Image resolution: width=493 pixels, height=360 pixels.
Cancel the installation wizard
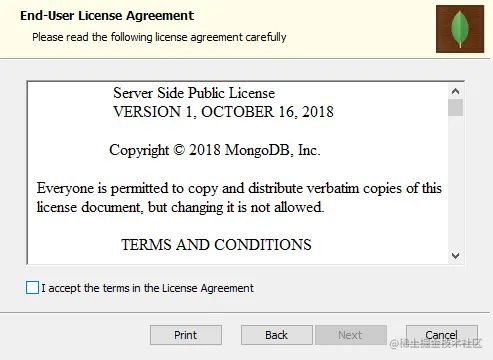[x=442, y=335]
